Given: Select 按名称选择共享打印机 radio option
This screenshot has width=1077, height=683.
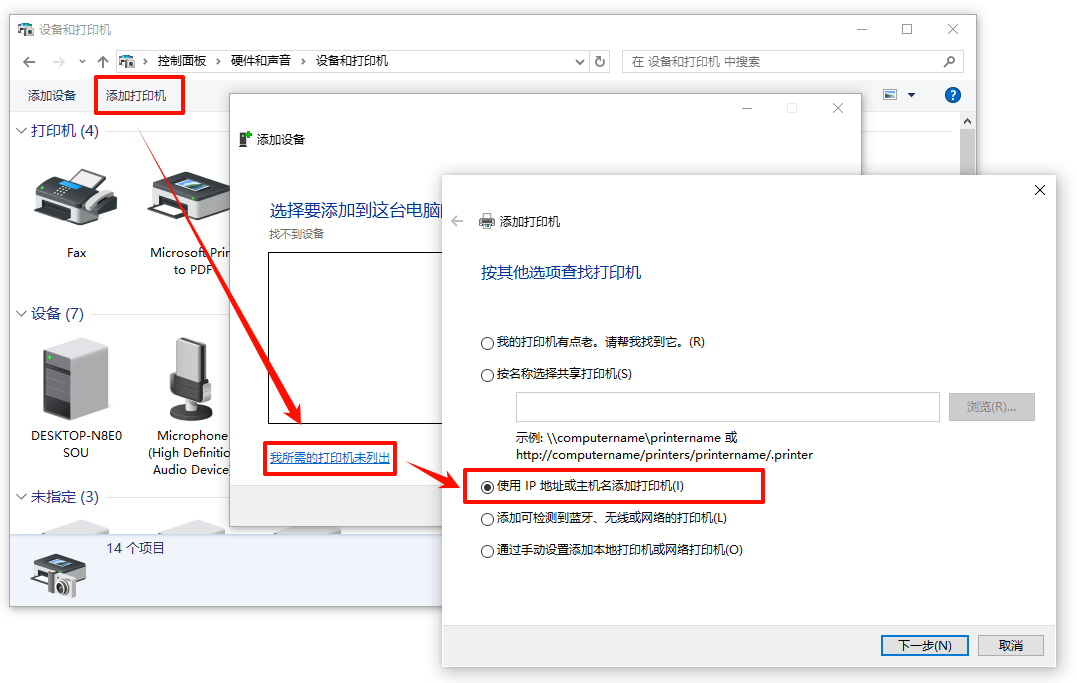Looking at the screenshot, I should [x=487, y=374].
